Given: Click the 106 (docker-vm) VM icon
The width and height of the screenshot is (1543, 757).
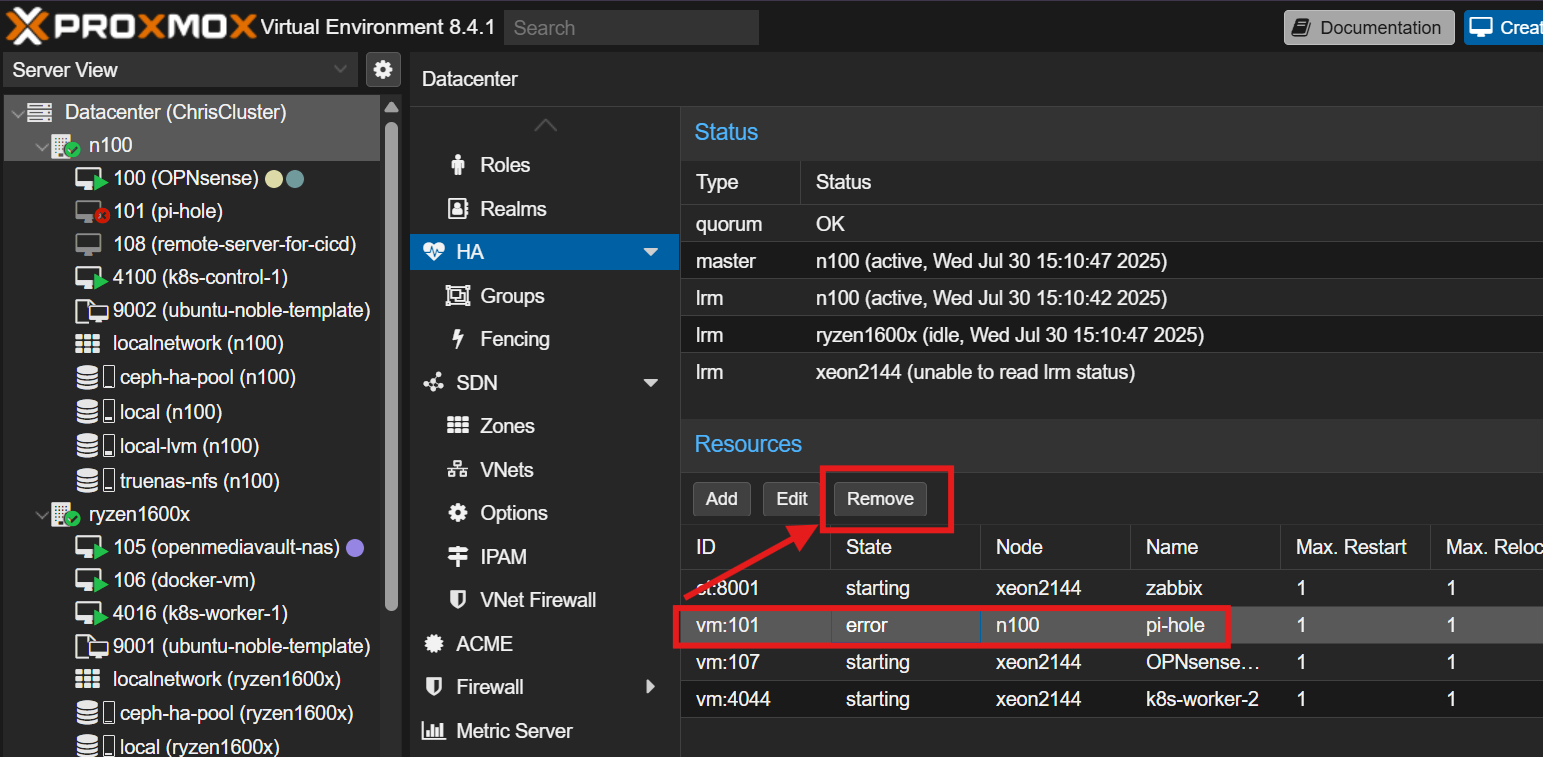Looking at the screenshot, I should point(91,581).
